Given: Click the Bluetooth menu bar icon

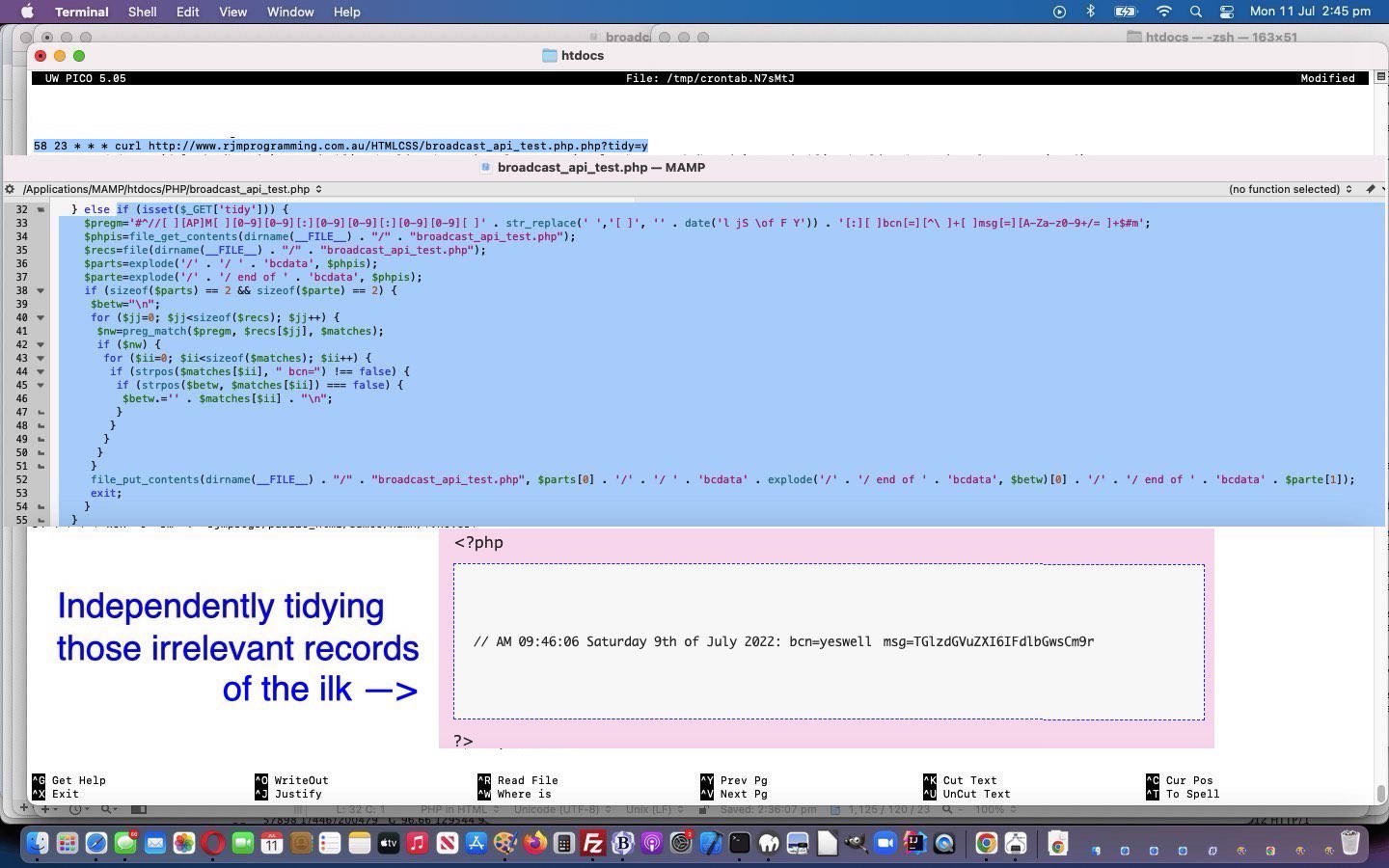Looking at the screenshot, I should pos(1091,12).
